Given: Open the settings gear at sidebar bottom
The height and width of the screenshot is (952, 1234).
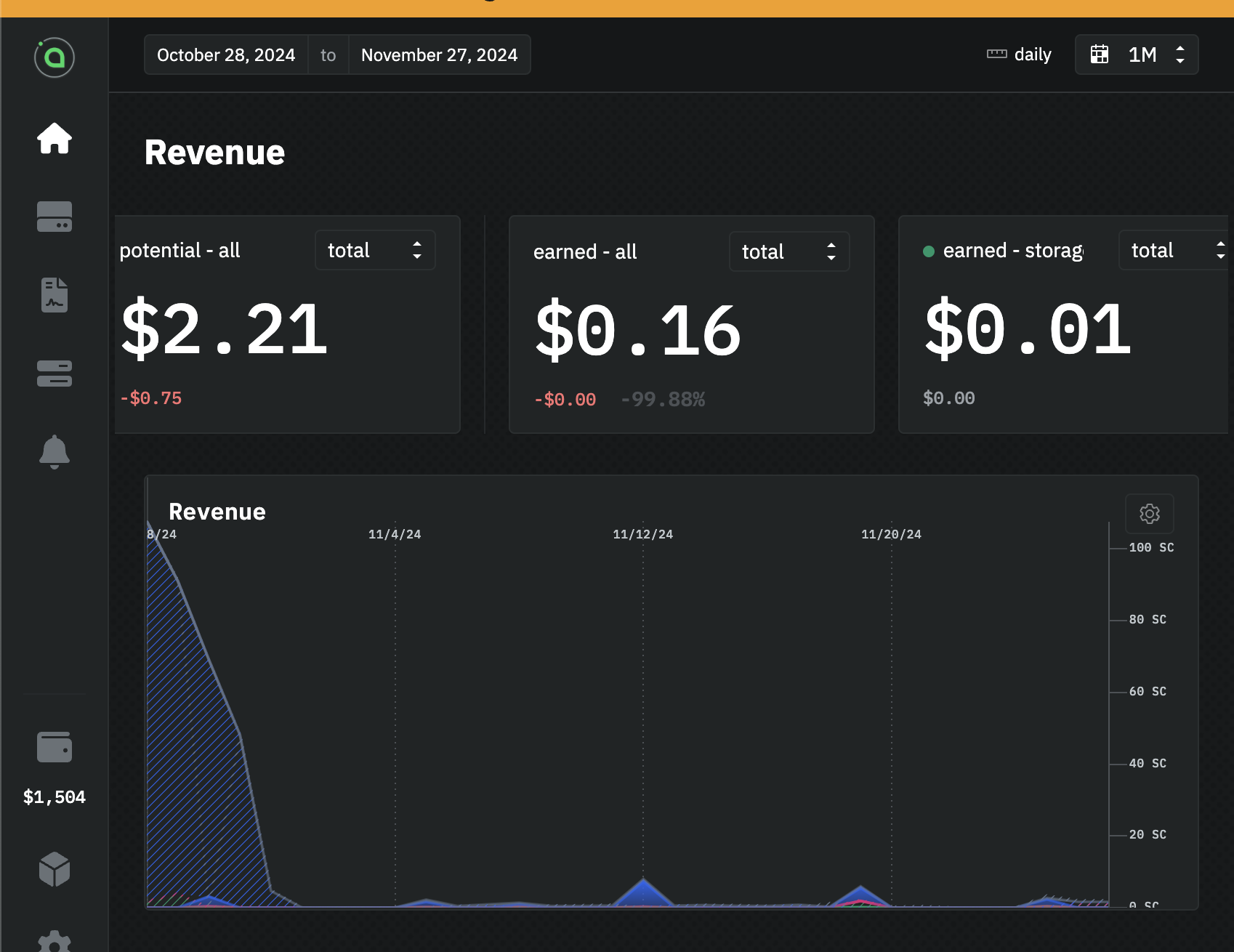Looking at the screenshot, I should click(55, 942).
